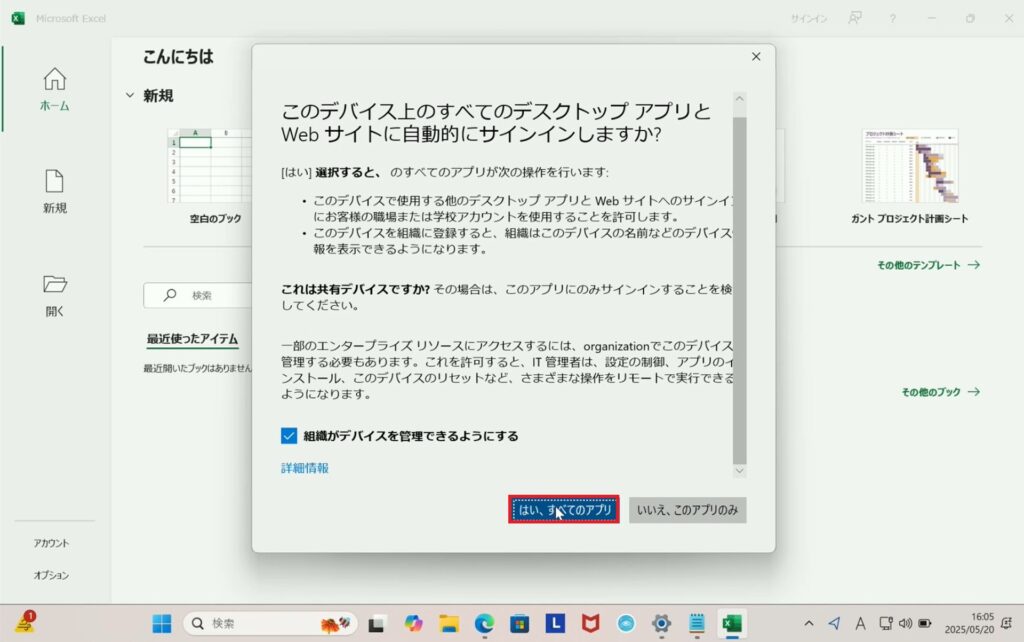Open the notification bell beside the clock

(1006, 624)
